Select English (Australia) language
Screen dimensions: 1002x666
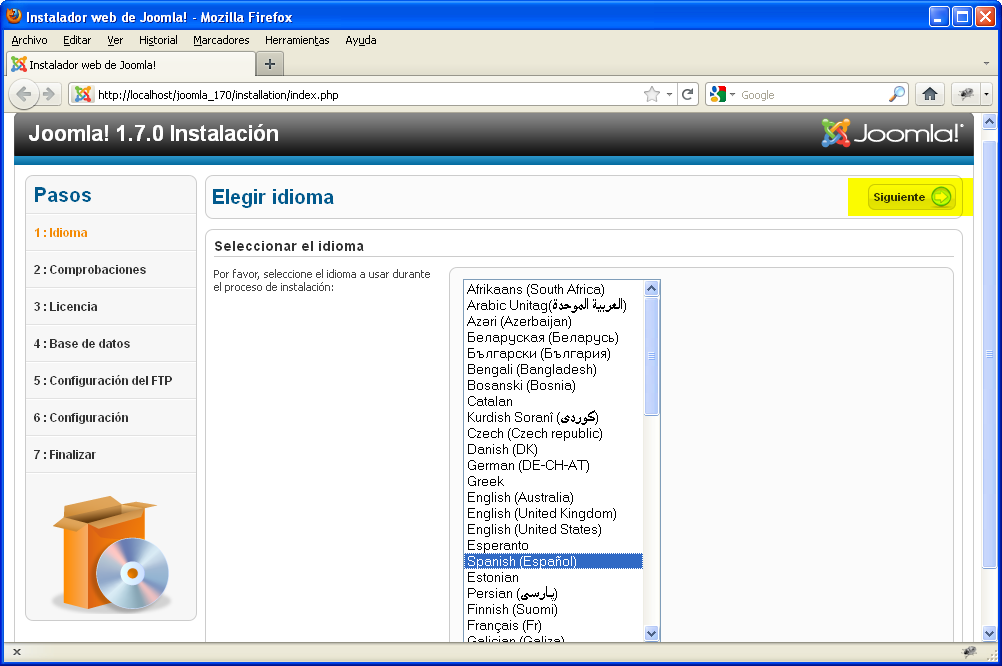pyautogui.click(x=553, y=497)
